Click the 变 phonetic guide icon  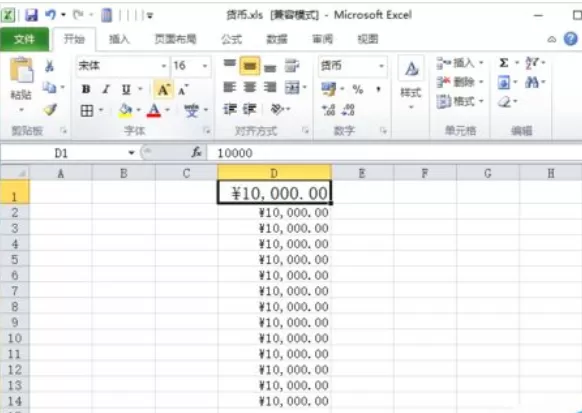point(192,110)
